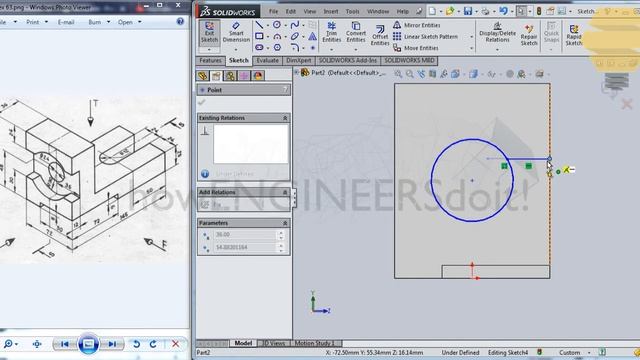The image size is (640, 360).
Task: Open the 3D Views tab
Action: click(x=273, y=343)
